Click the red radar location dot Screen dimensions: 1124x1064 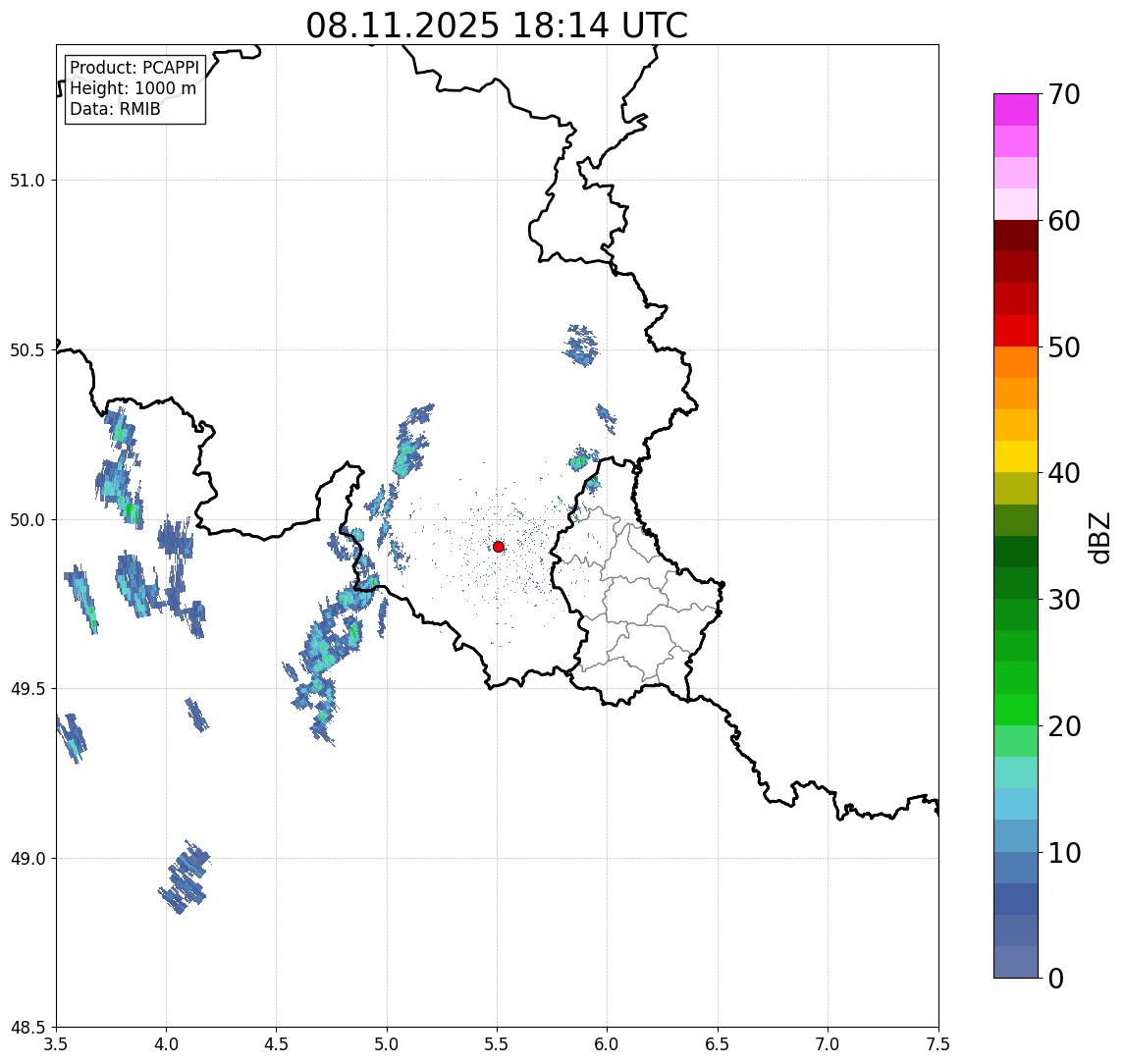(499, 547)
